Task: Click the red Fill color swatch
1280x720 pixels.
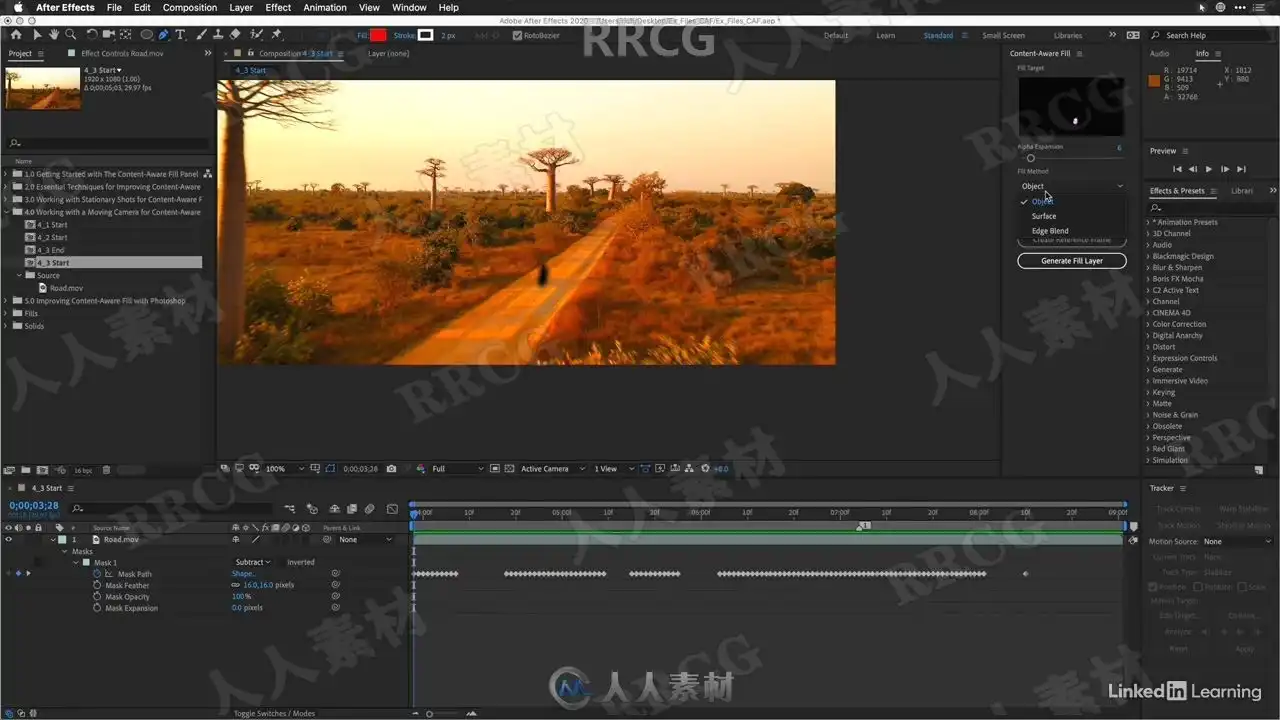Action: coord(378,36)
